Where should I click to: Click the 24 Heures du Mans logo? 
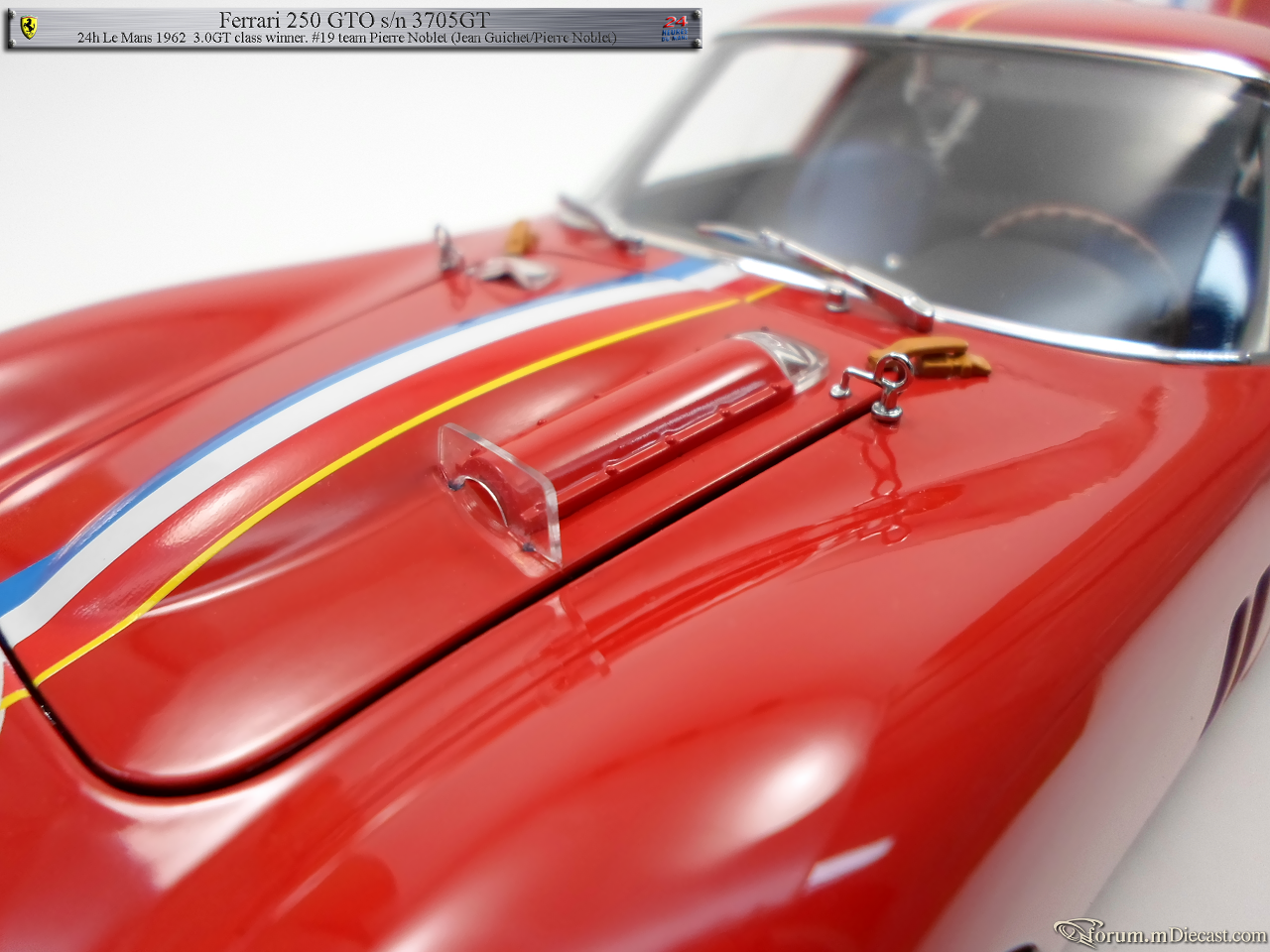pyautogui.click(x=675, y=28)
